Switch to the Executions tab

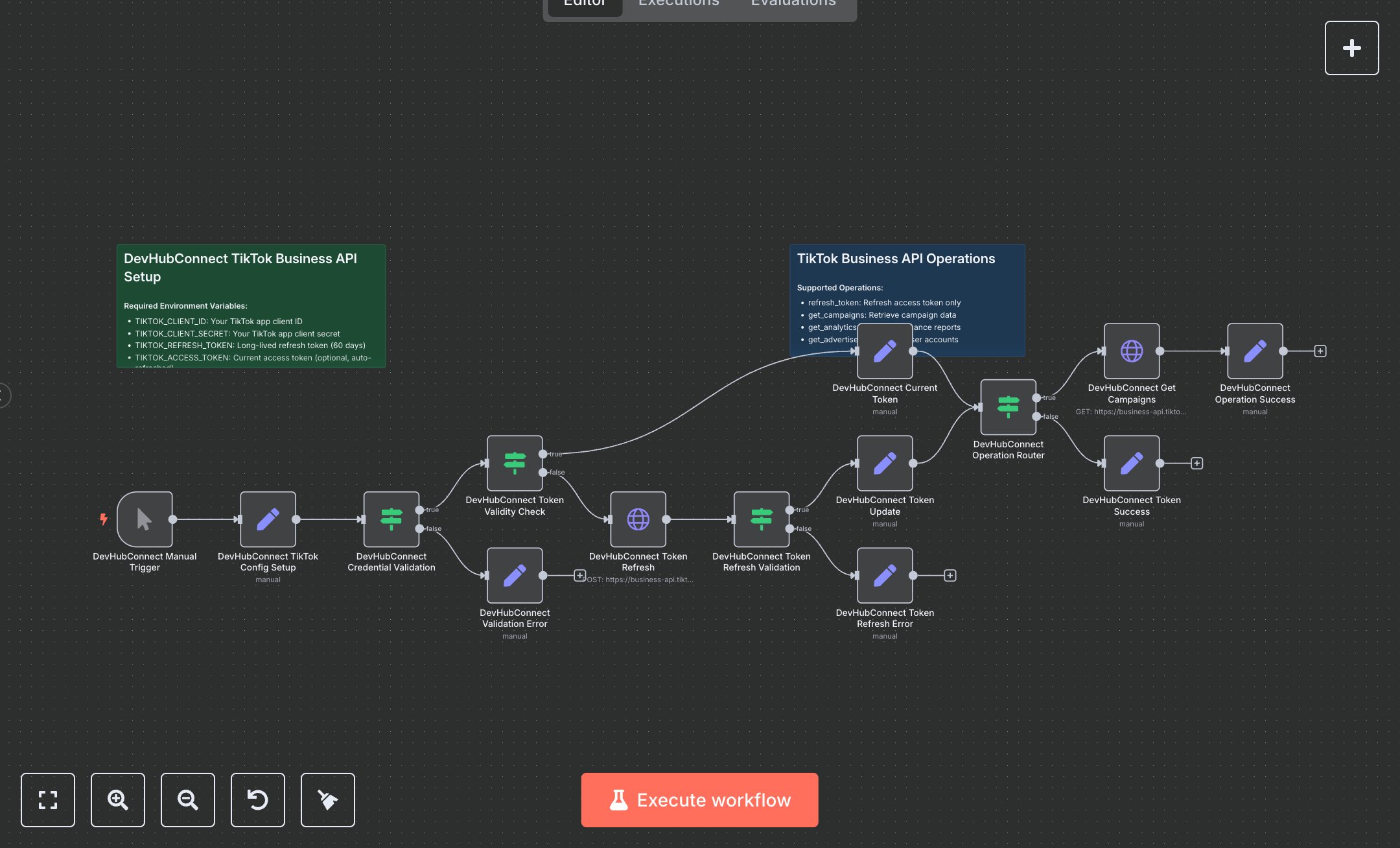(x=679, y=4)
